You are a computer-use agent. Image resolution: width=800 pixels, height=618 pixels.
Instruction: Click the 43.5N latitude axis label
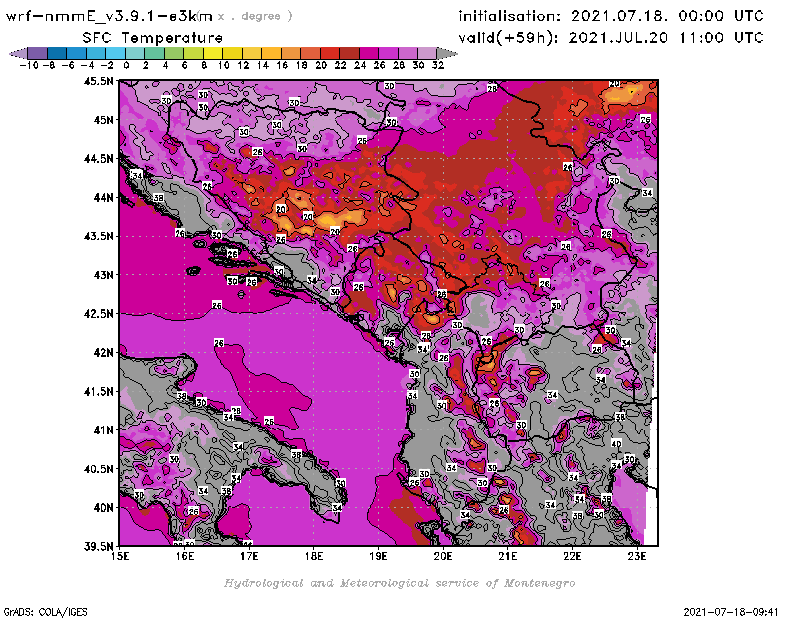click(x=98, y=236)
